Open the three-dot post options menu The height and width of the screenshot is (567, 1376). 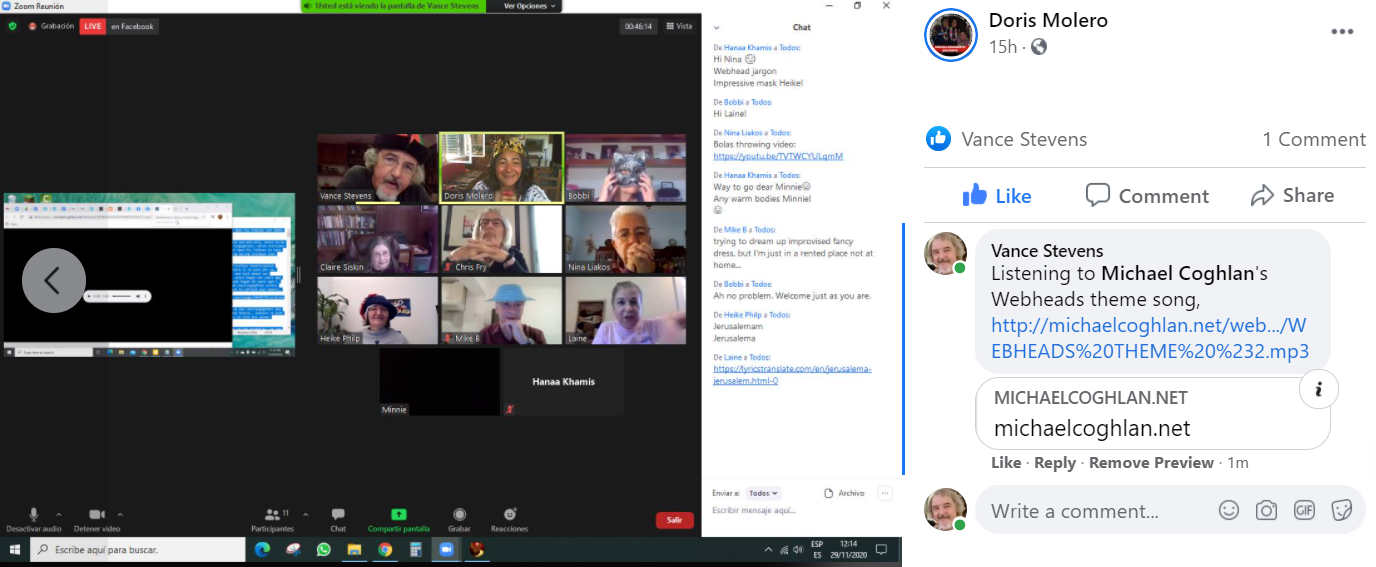click(1342, 32)
